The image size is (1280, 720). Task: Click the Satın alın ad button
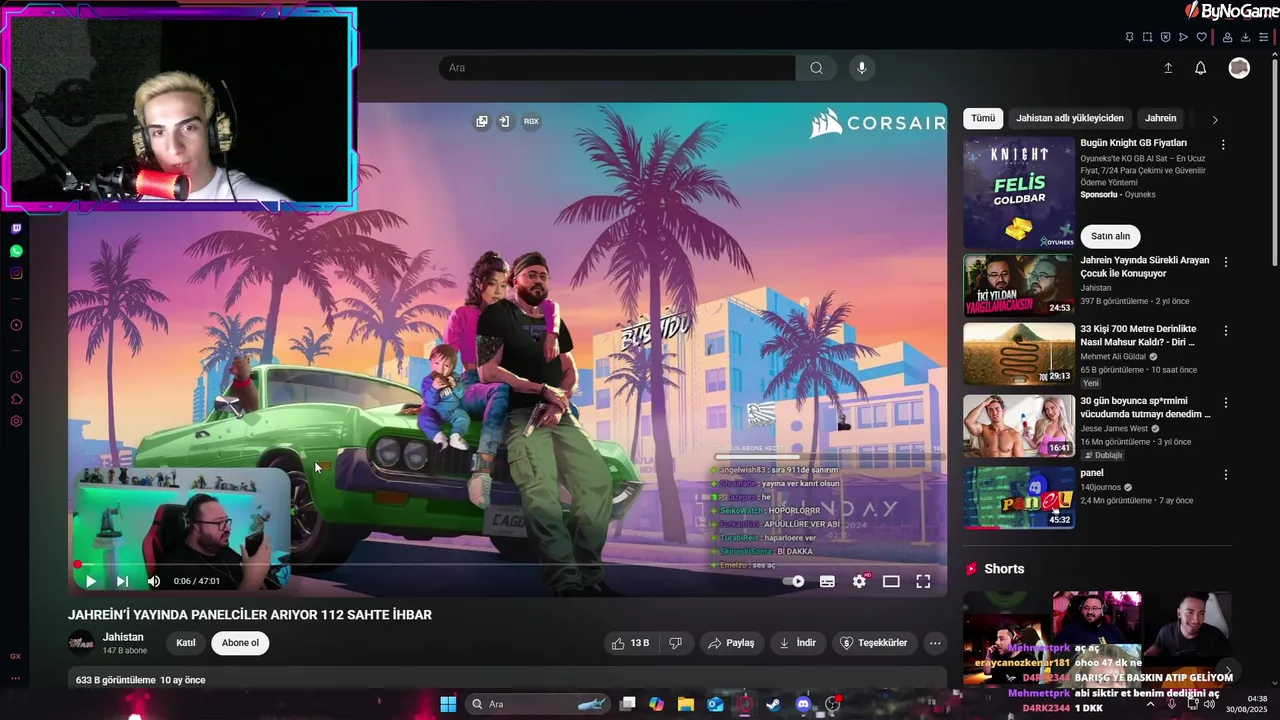pos(1110,236)
